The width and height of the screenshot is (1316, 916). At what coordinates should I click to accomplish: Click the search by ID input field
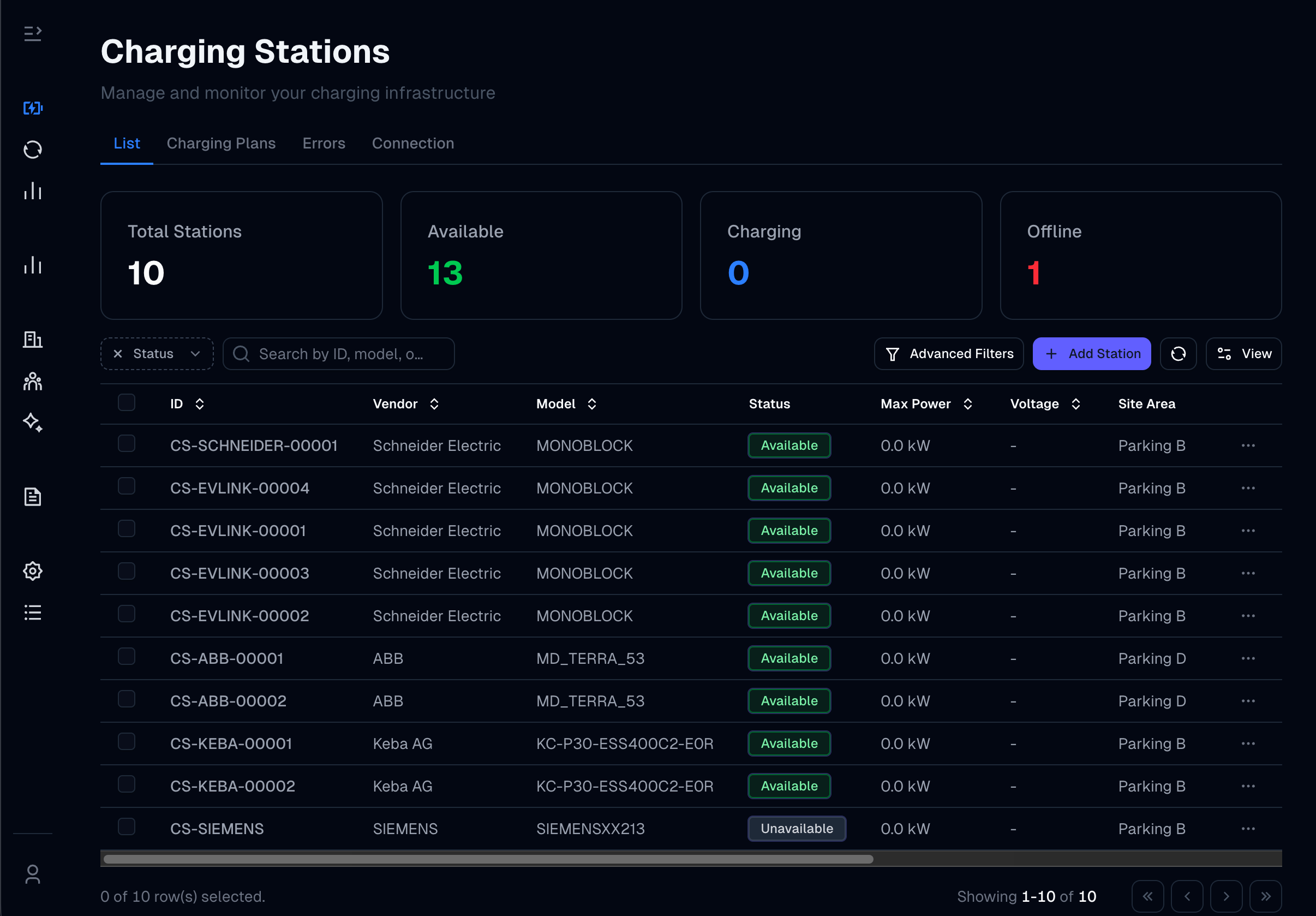click(x=338, y=353)
